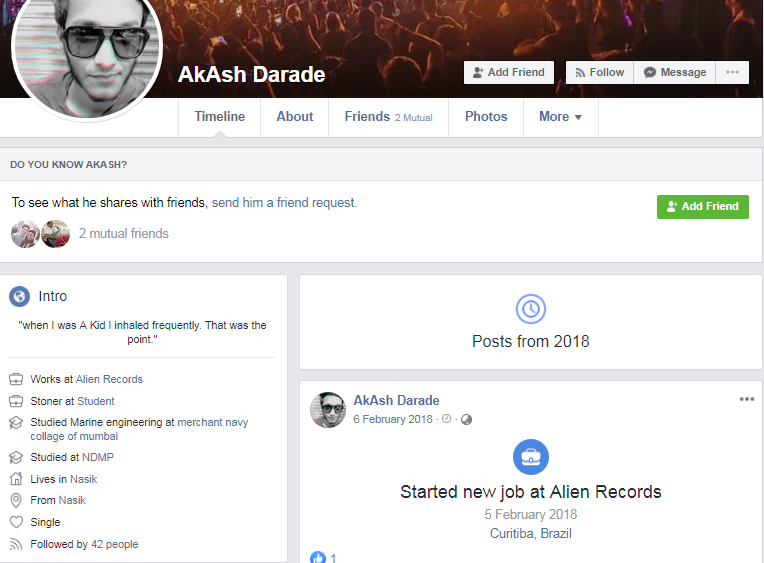764x563 pixels.
Task: Open the Friends tab
Action: (x=388, y=117)
